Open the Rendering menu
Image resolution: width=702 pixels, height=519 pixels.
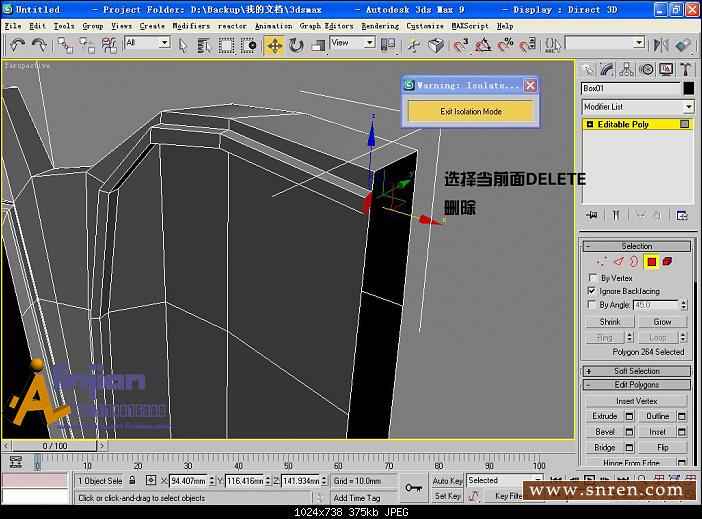coord(380,26)
